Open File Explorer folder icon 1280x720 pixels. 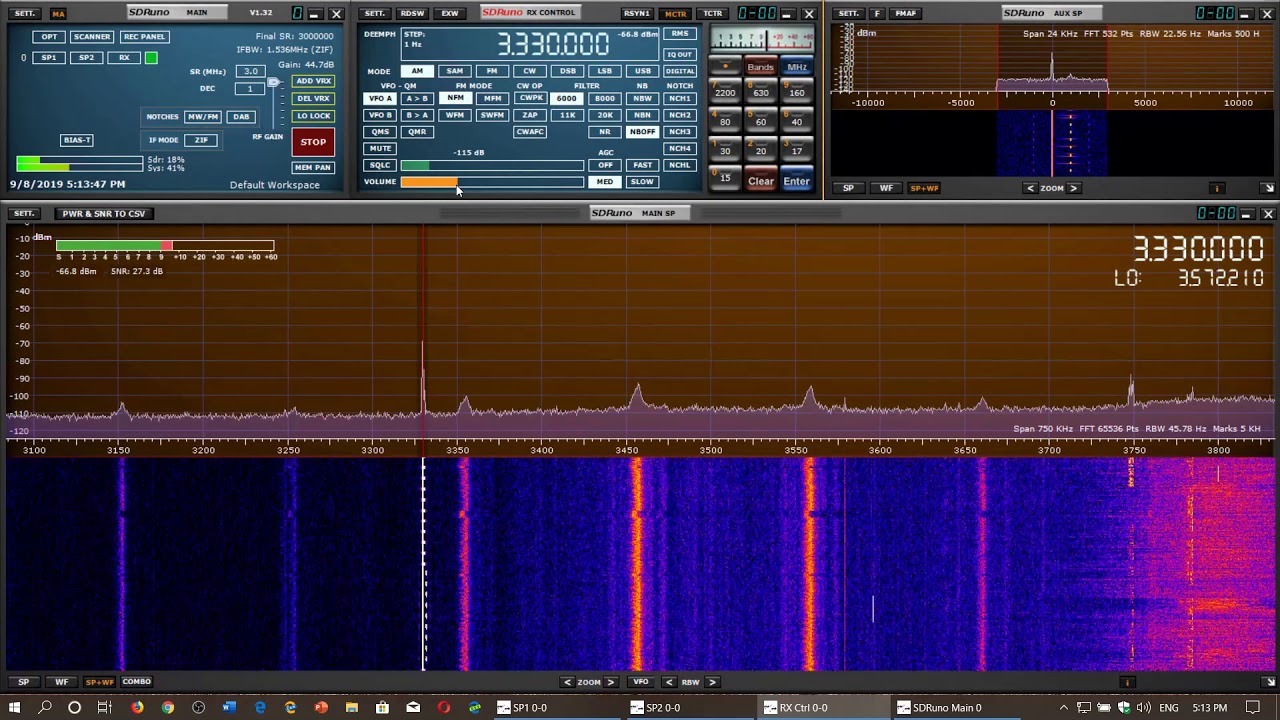click(352, 707)
